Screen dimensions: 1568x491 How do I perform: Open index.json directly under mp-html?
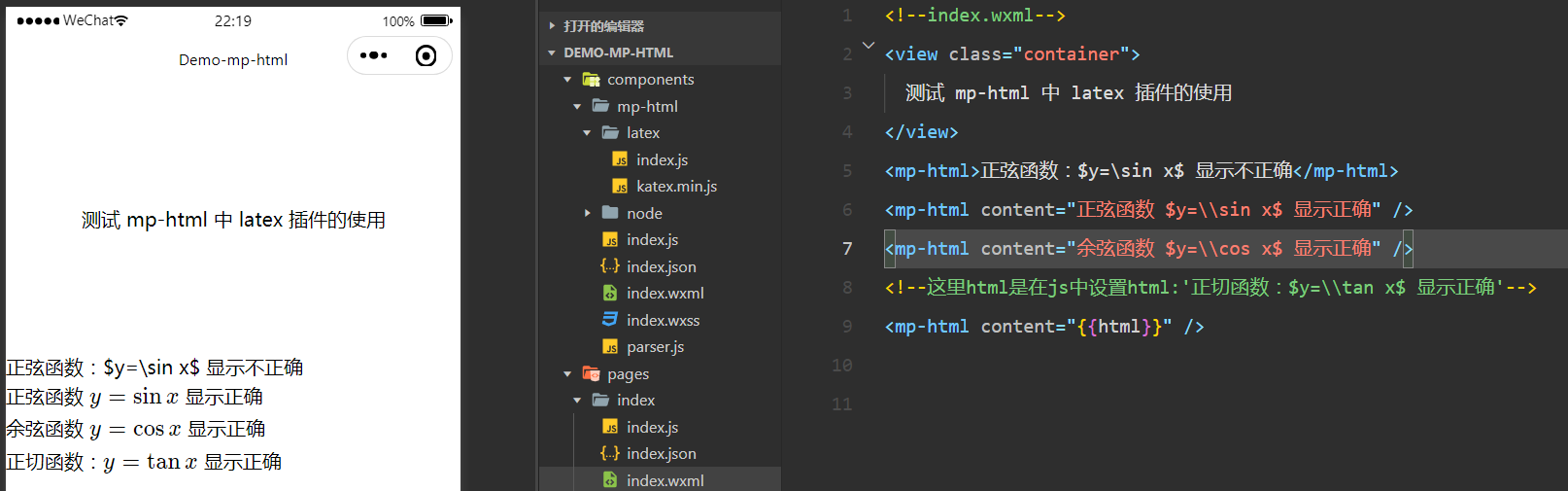661,266
